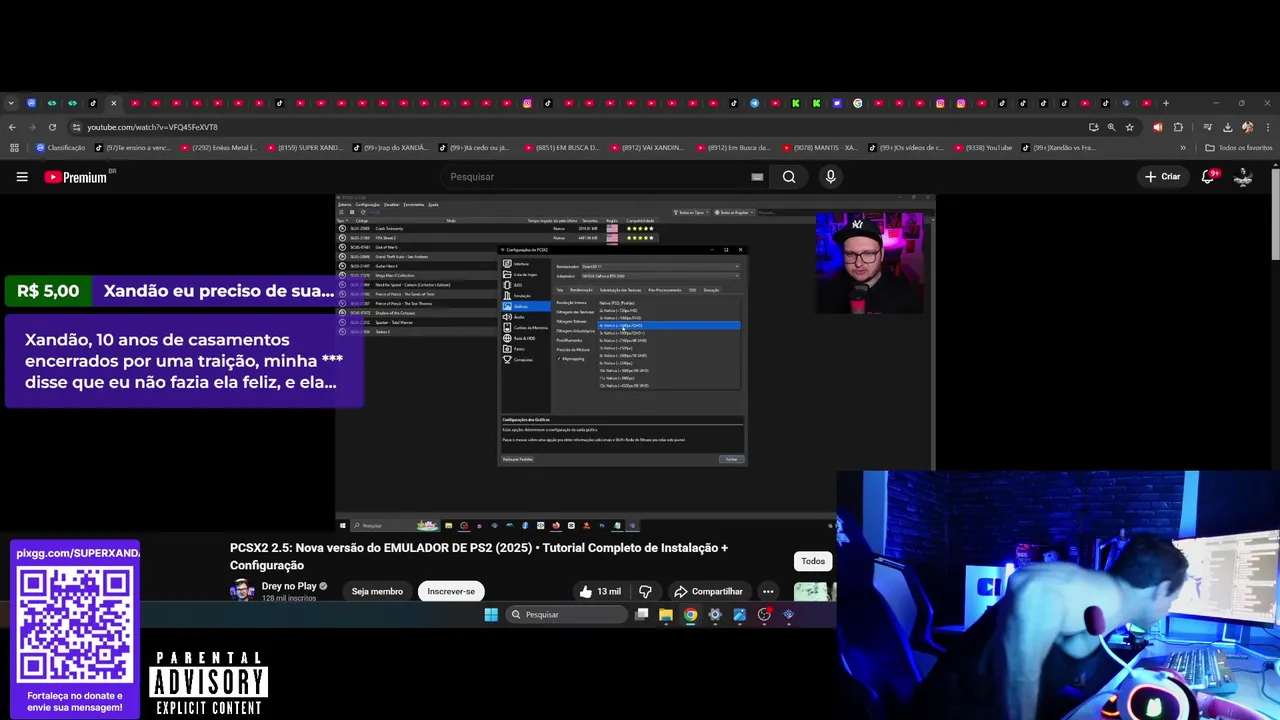Open Drey no Play channel avatar
This screenshot has height=720, width=1280.
(x=241, y=590)
